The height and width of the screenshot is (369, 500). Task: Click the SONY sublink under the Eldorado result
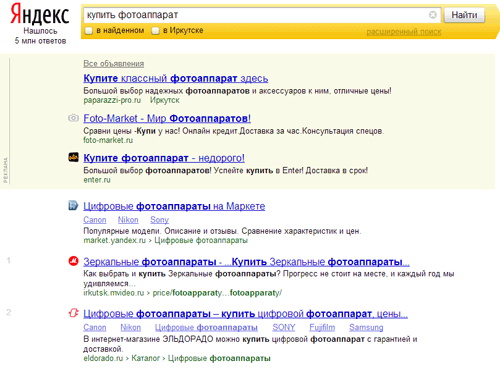tap(284, 327)
